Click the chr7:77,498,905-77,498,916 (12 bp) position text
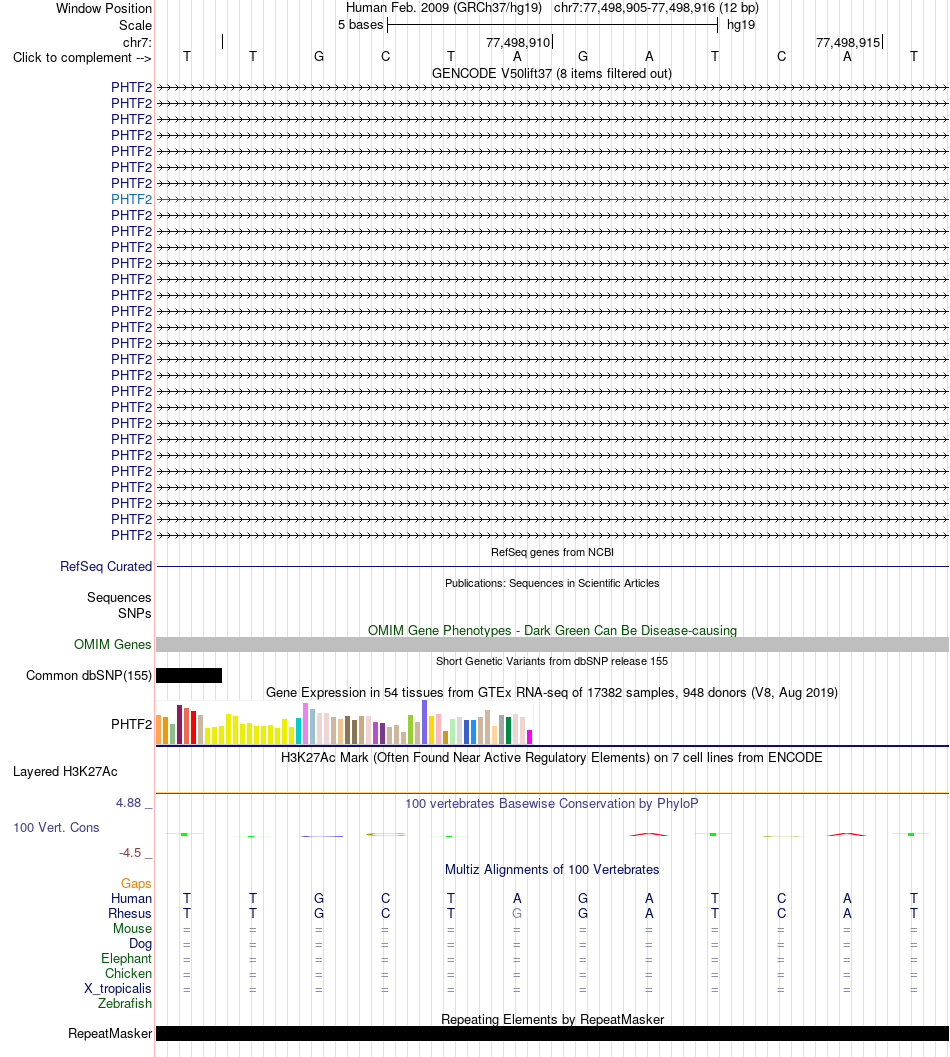This screenshot has height=1057, width=950. tap(656, 8)
